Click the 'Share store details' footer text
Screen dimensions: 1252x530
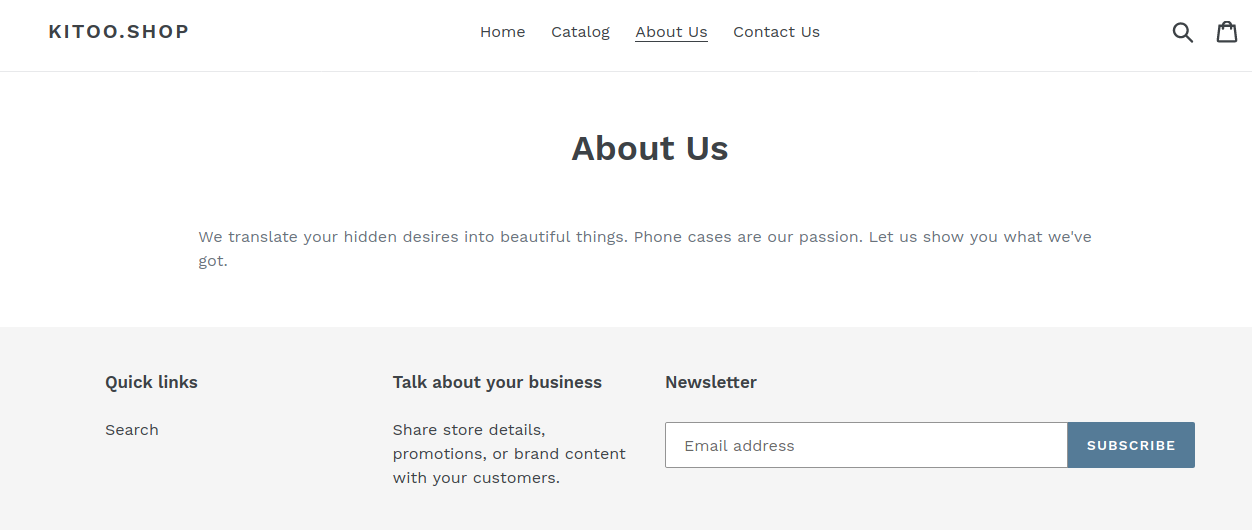469,430
